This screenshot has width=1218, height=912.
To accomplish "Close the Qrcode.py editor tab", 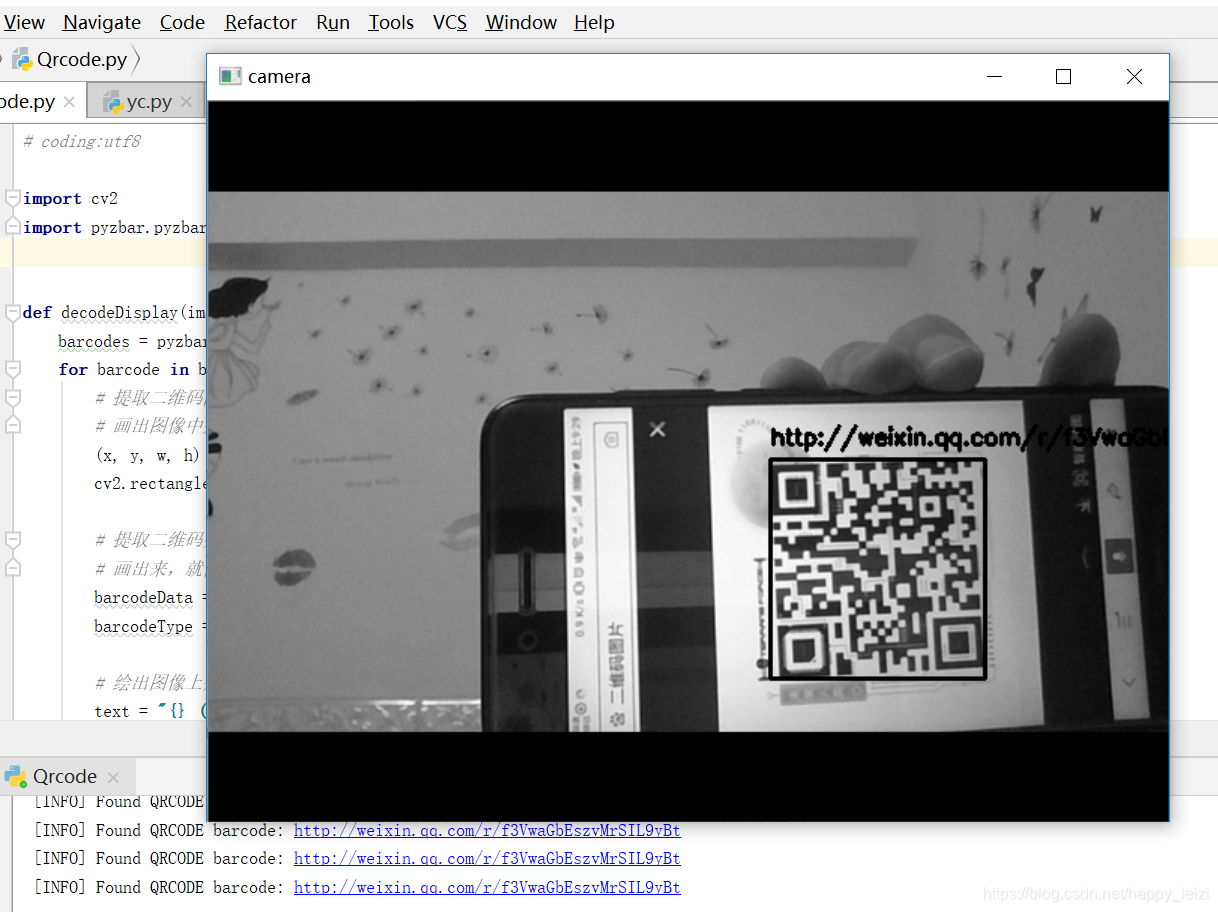I will click(x=69, y=102).
